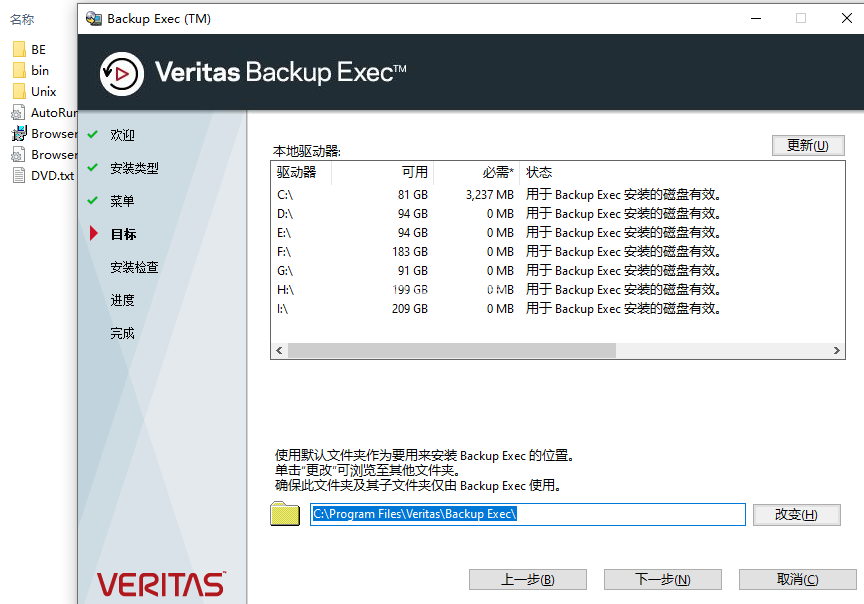Click the 必需* column header

point(477,172)
